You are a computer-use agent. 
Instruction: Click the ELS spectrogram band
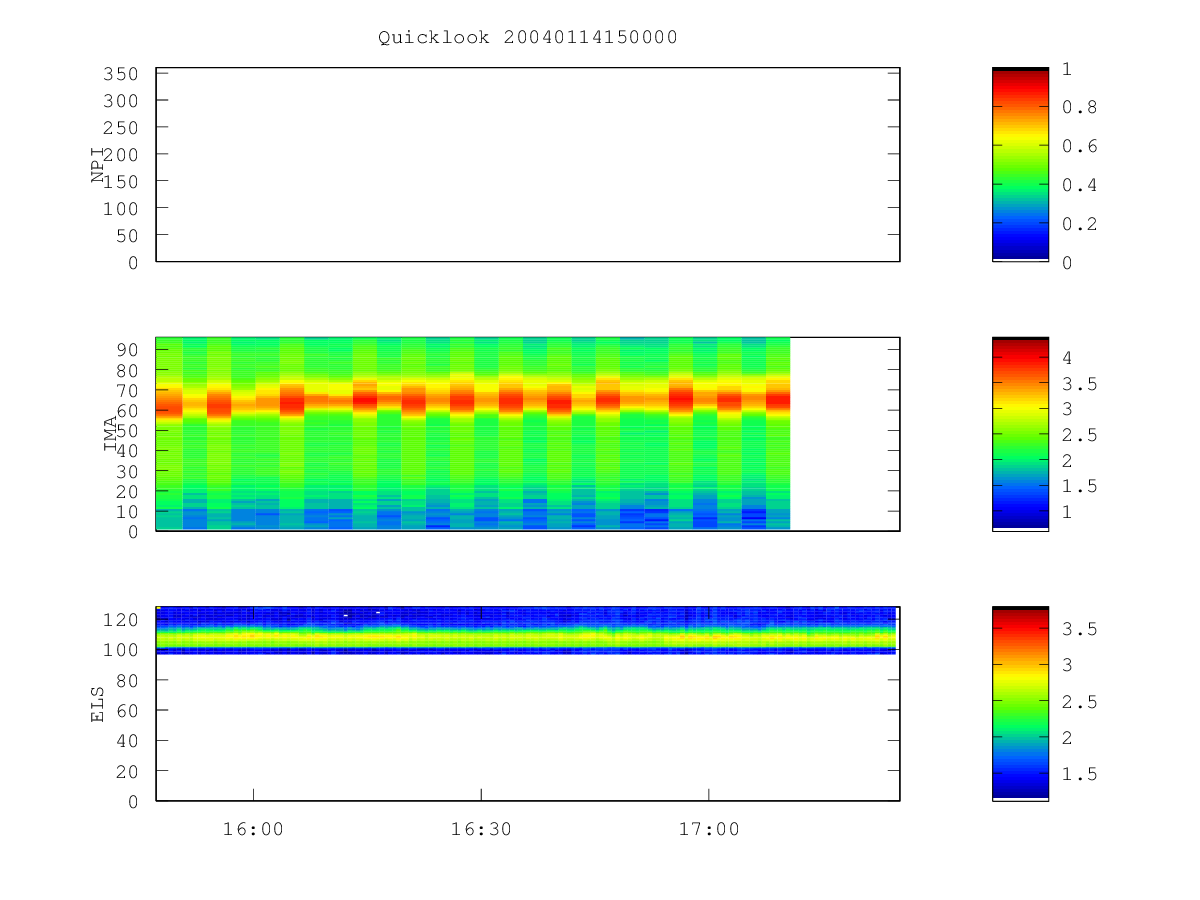528,630
